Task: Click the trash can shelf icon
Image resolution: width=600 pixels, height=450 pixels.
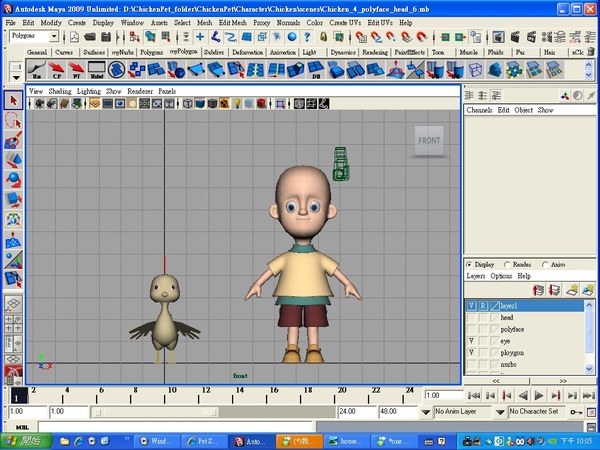Action: pyautogui.click(x=591, y=52)
